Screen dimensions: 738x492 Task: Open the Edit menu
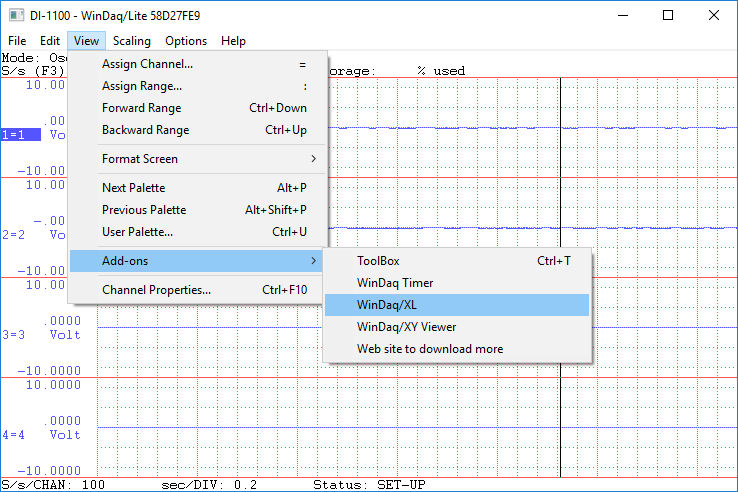click(49, 41)
